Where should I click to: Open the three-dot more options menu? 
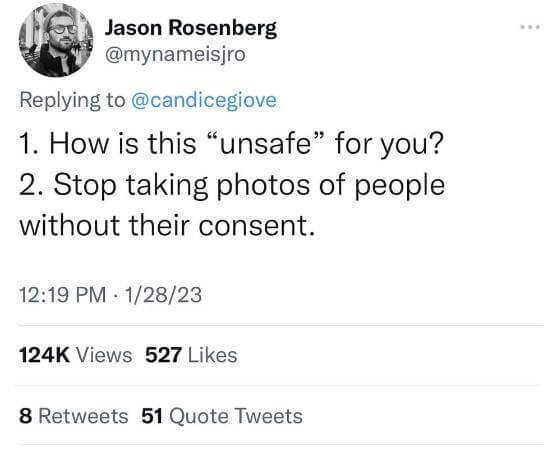pyautogui.click(x=530, y=27)
